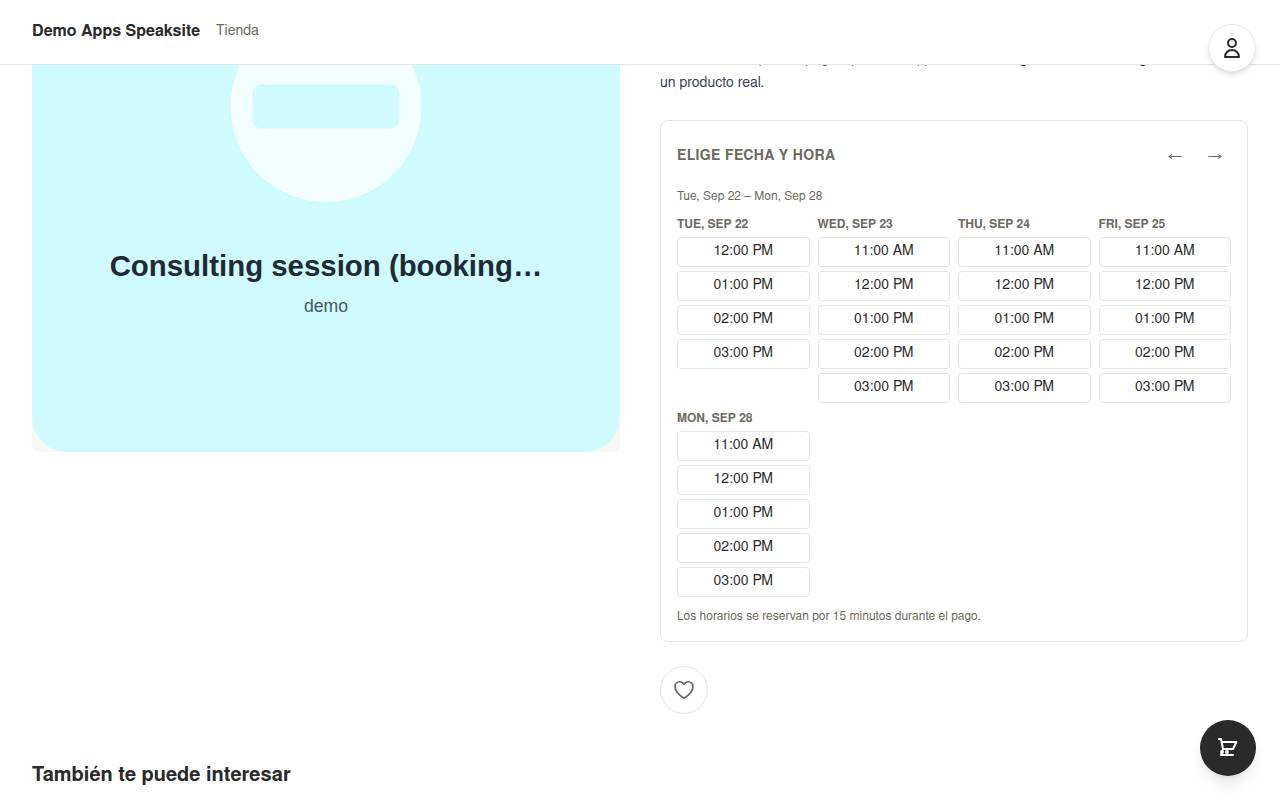
Task: Select 11:00 AM on Mon, Sep 28
Action: click(743, 445)
